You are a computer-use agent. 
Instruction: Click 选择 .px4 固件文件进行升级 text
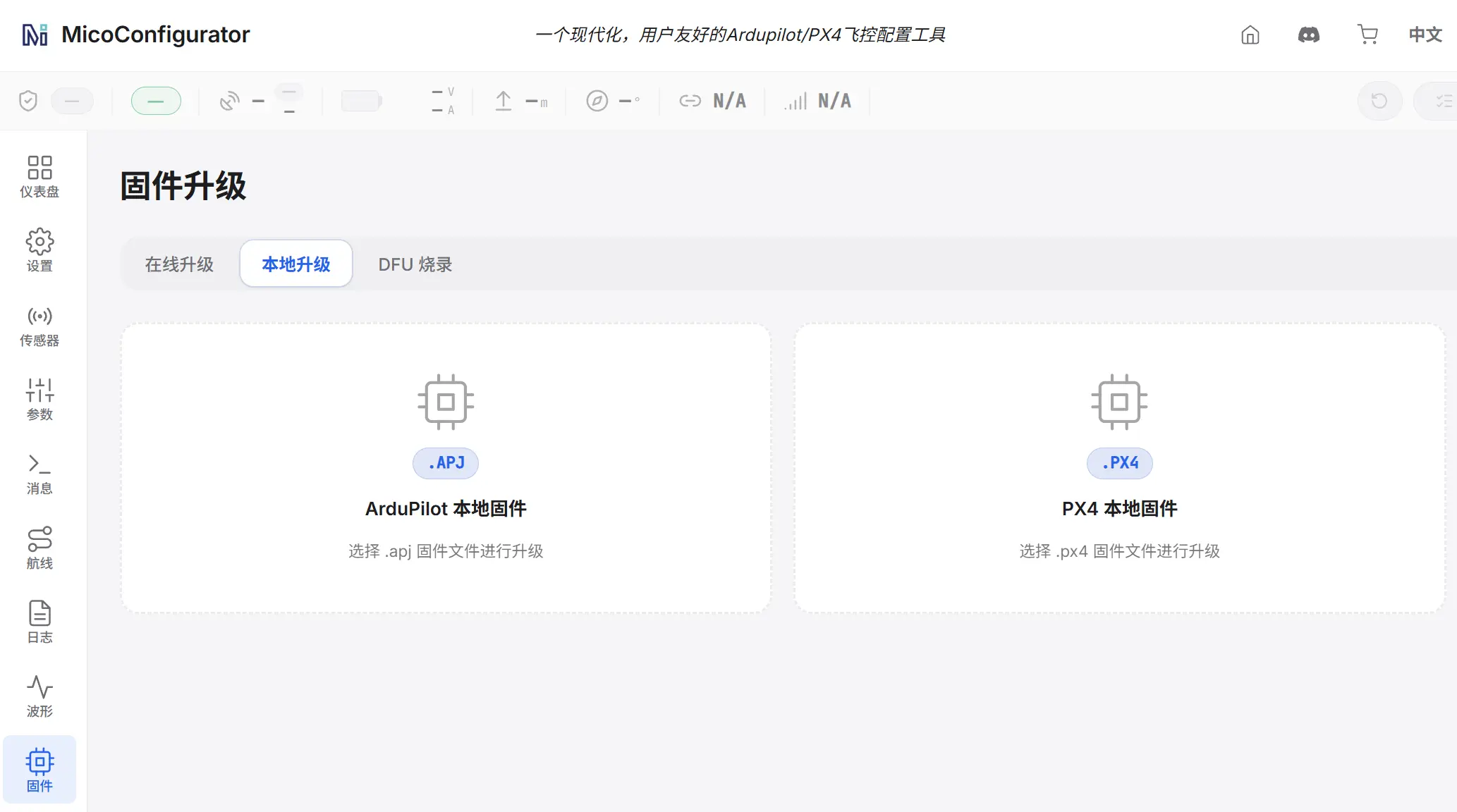tap(1119, 550)
